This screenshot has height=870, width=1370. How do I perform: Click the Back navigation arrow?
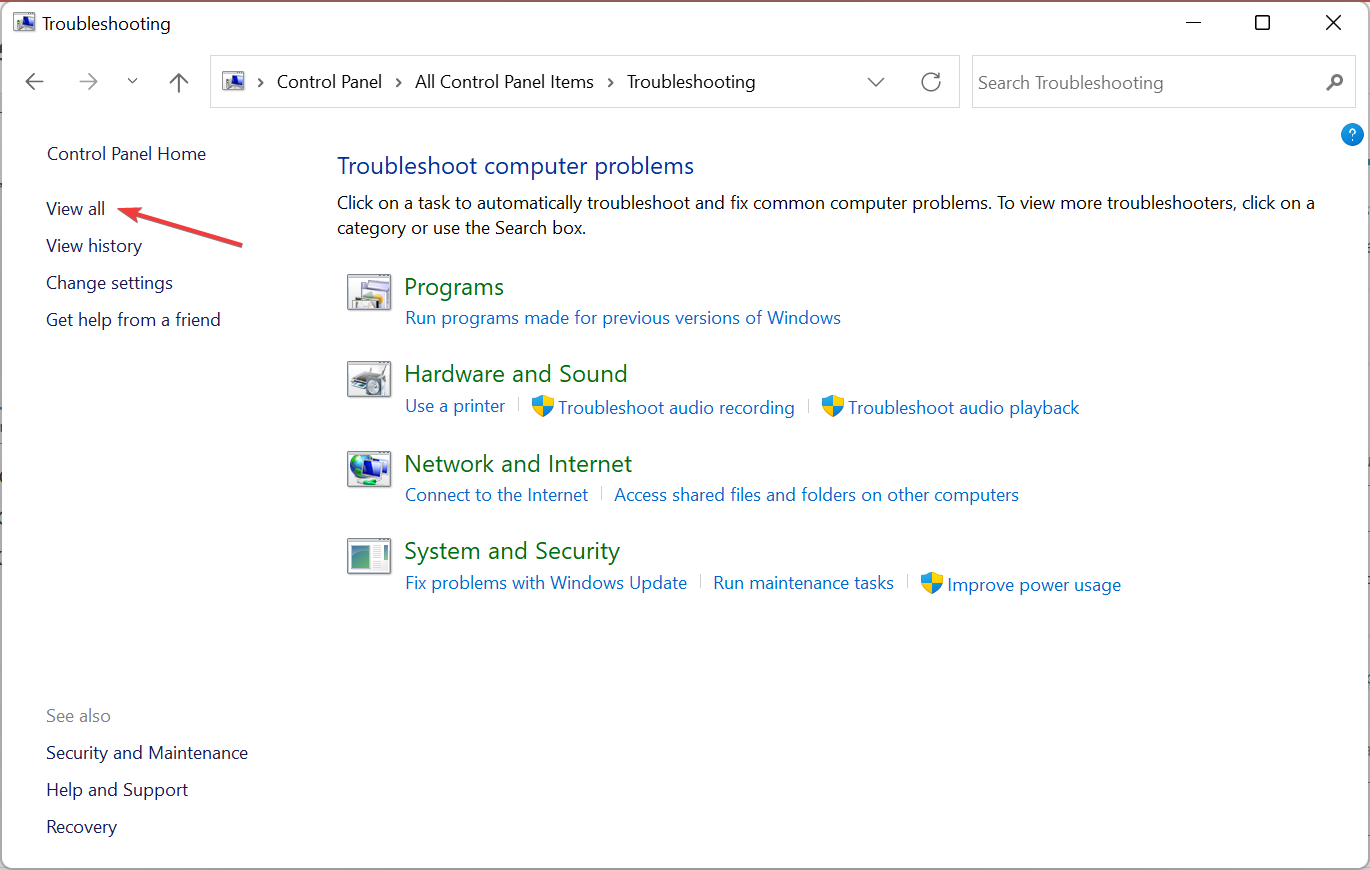(35, 82)
